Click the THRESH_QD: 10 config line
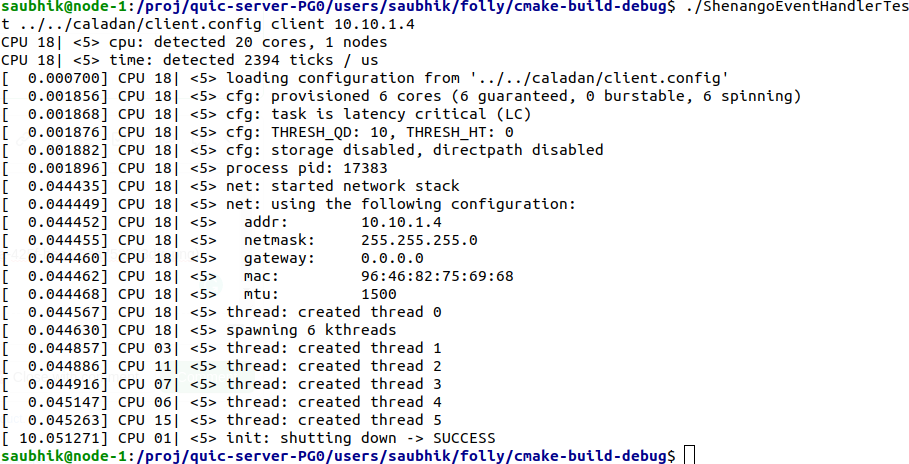Viewport: 909px width, 464px height. tap(257, 132)
